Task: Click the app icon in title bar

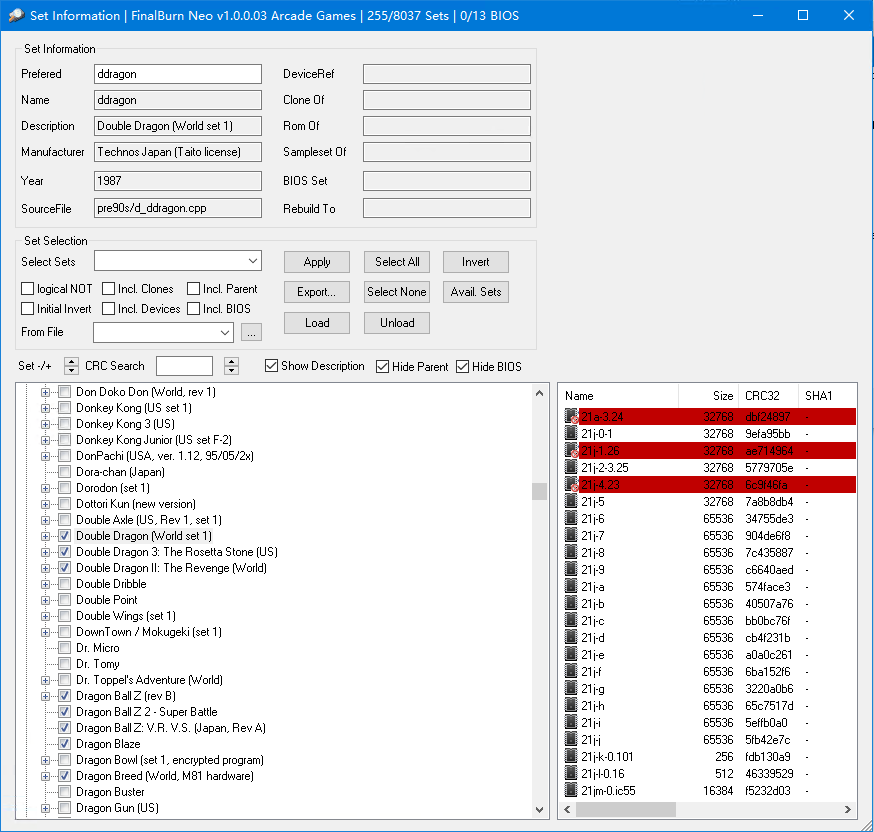Action: (16, 16)
